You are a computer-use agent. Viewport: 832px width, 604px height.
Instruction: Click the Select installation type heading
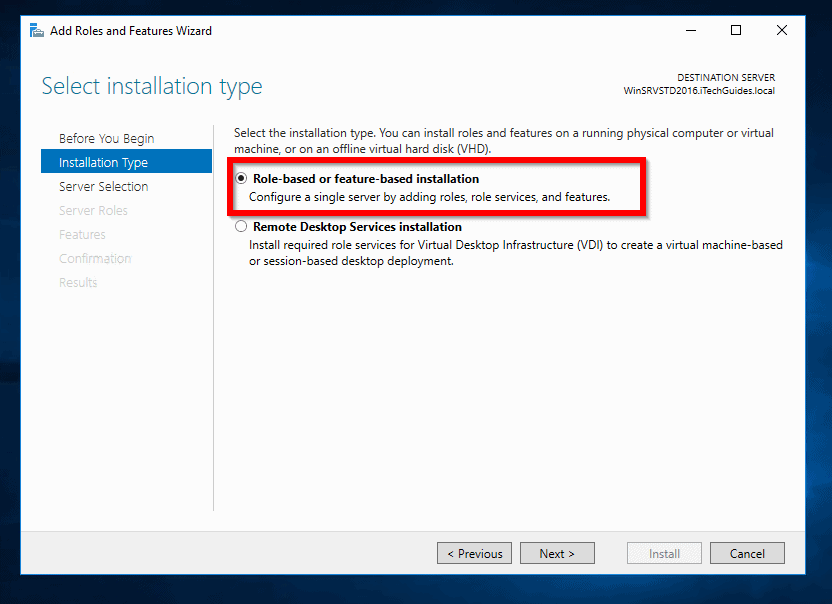[152, 86]
